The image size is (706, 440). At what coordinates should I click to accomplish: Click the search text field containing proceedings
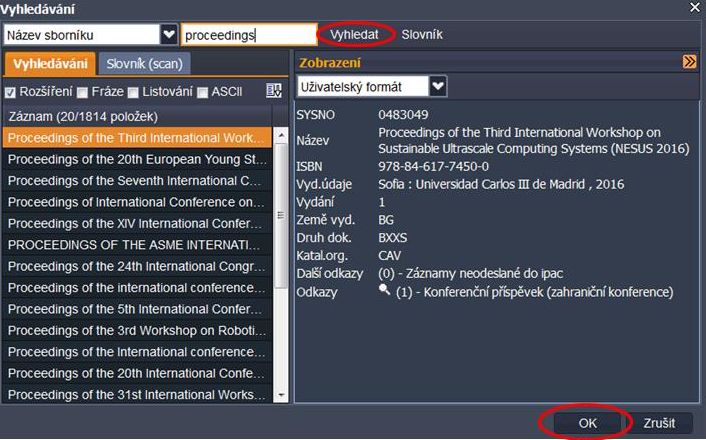[x=249, y=35]
